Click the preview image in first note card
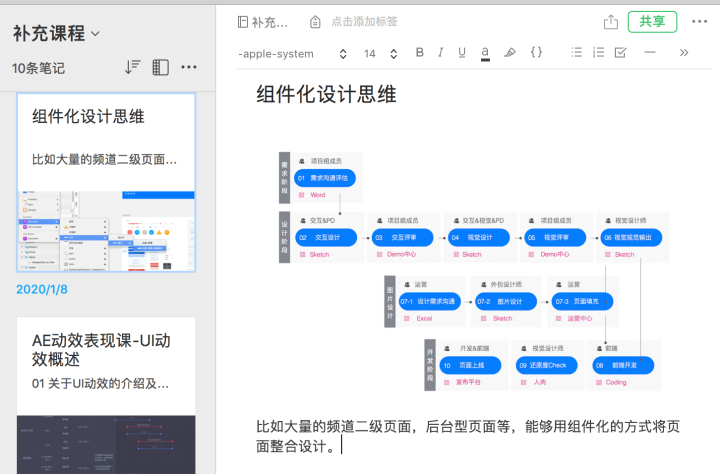 coord(106,231)
